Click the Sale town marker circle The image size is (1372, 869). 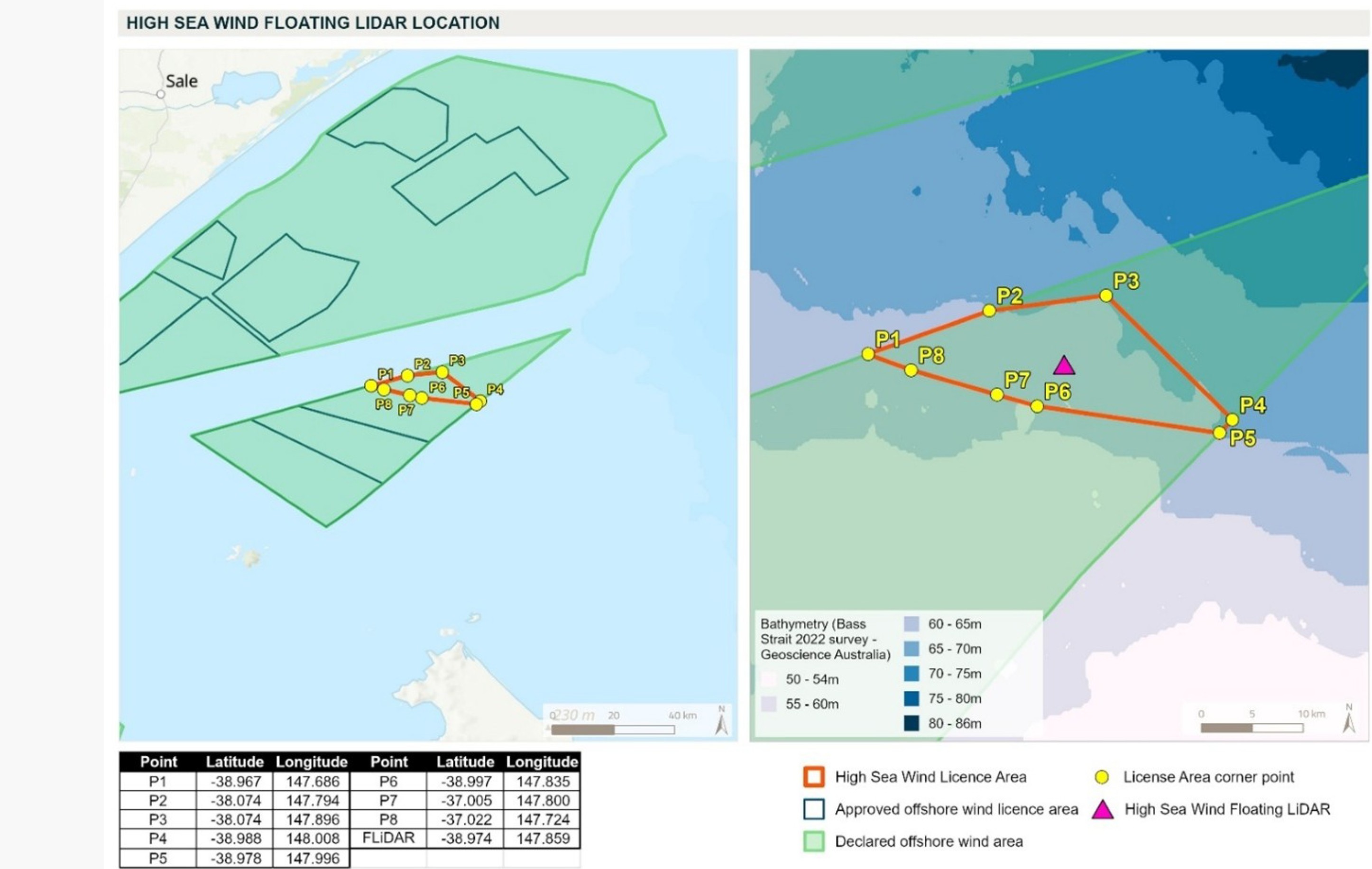coord(161,94)
